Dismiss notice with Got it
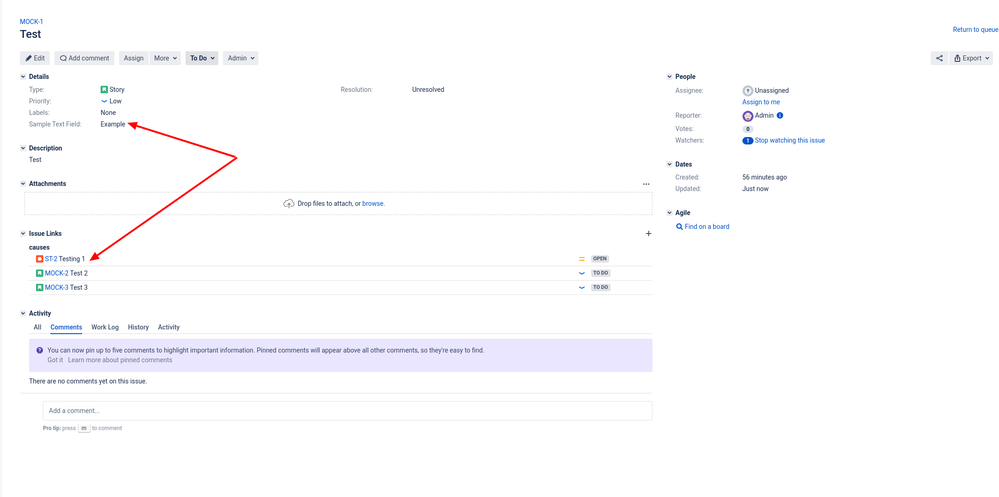Image resolution: width=999 pixels, height=497 pixels. (55, 360)
